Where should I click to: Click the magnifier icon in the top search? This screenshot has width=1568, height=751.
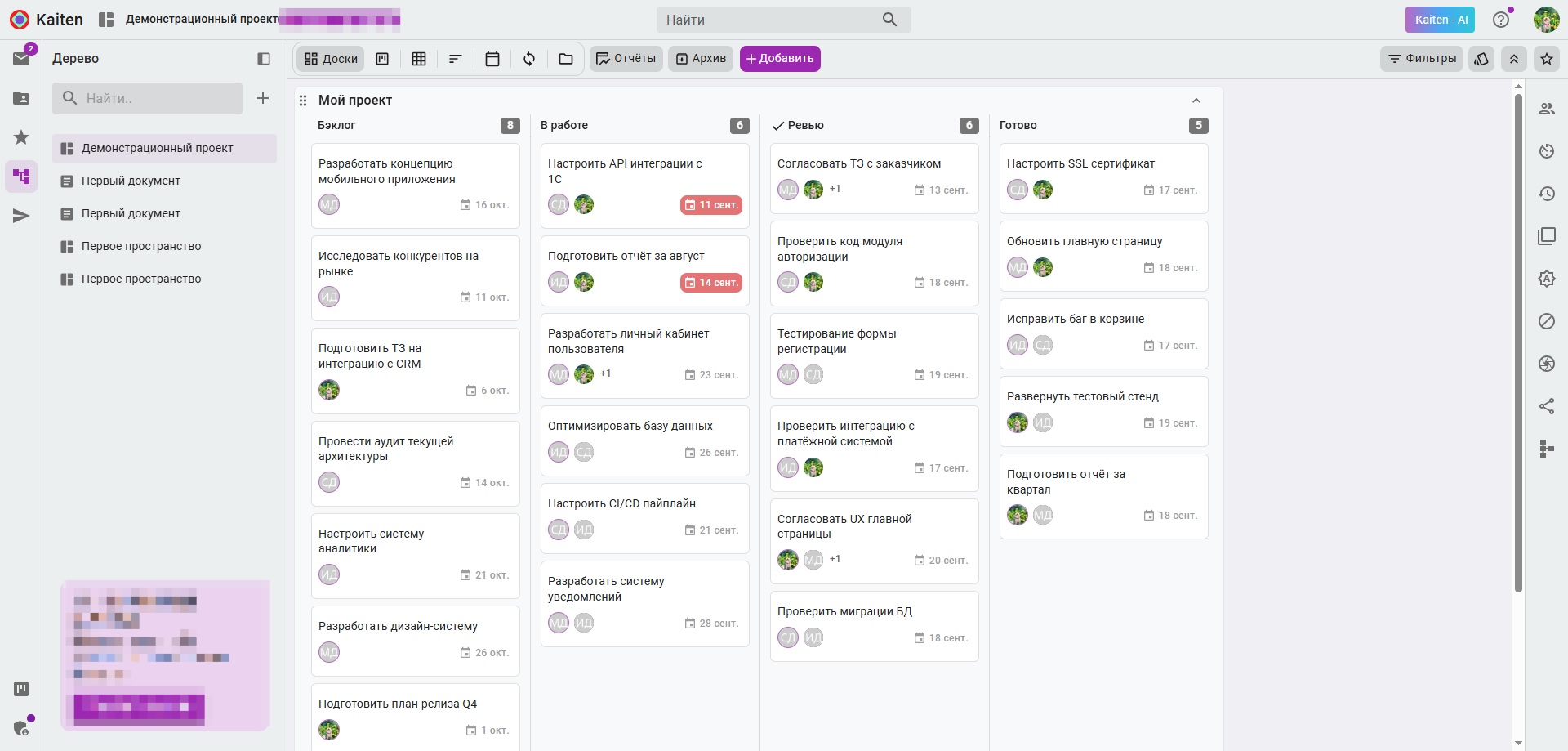coord(890,20)
